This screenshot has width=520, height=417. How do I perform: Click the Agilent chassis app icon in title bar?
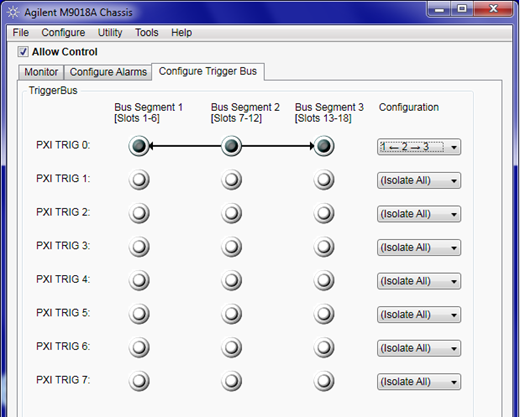point(13,13)
